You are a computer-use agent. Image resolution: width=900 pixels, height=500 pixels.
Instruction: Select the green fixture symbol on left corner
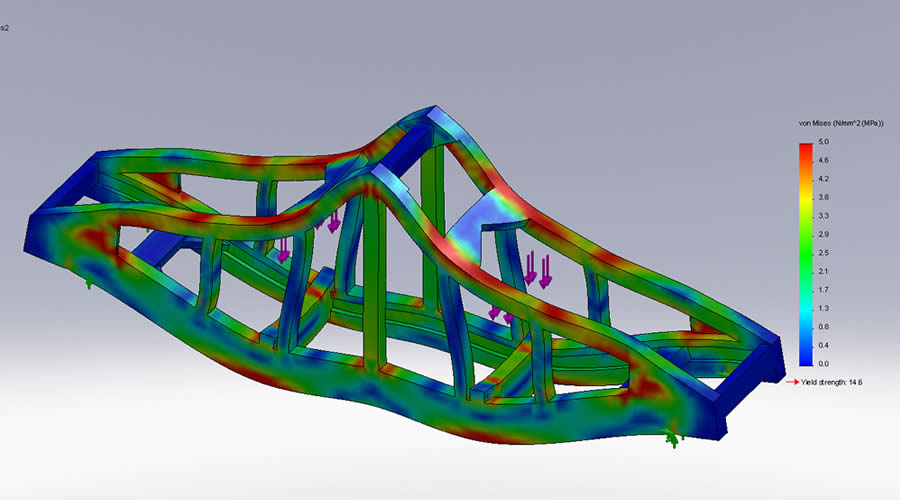[89, 283]
